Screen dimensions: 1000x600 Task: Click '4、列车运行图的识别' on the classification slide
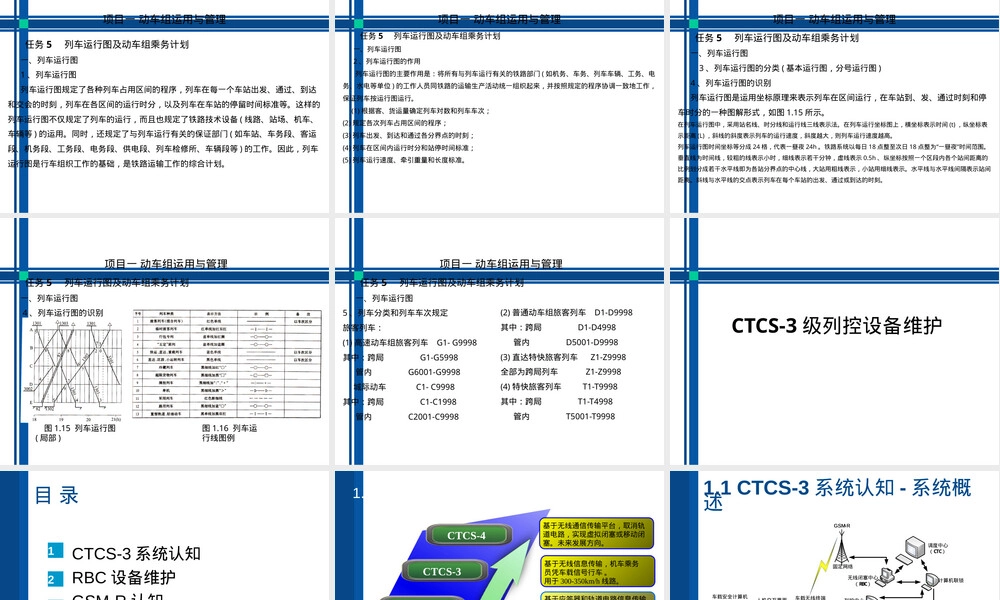(x=731, y=83)
